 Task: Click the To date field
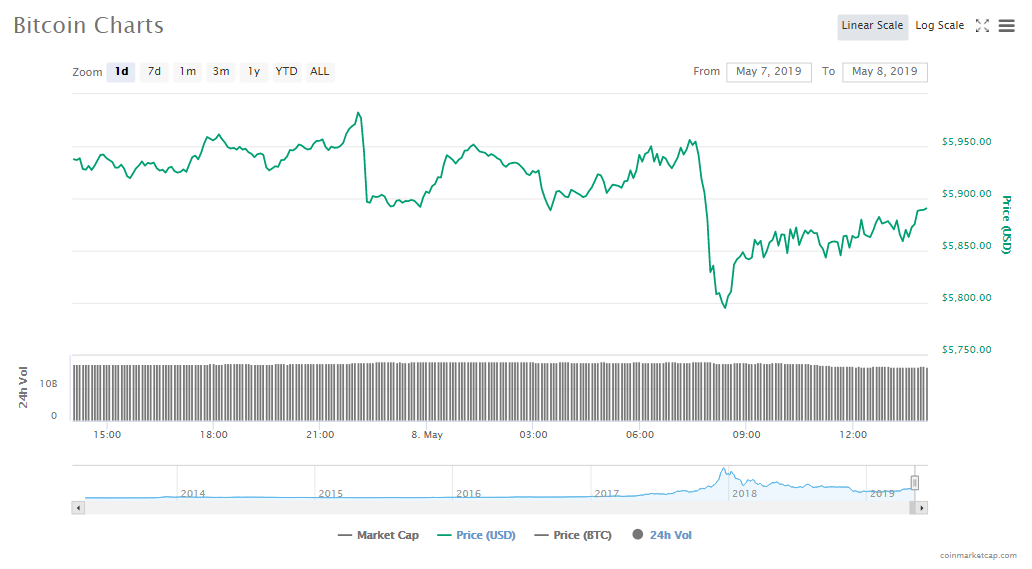click(884, 72)
